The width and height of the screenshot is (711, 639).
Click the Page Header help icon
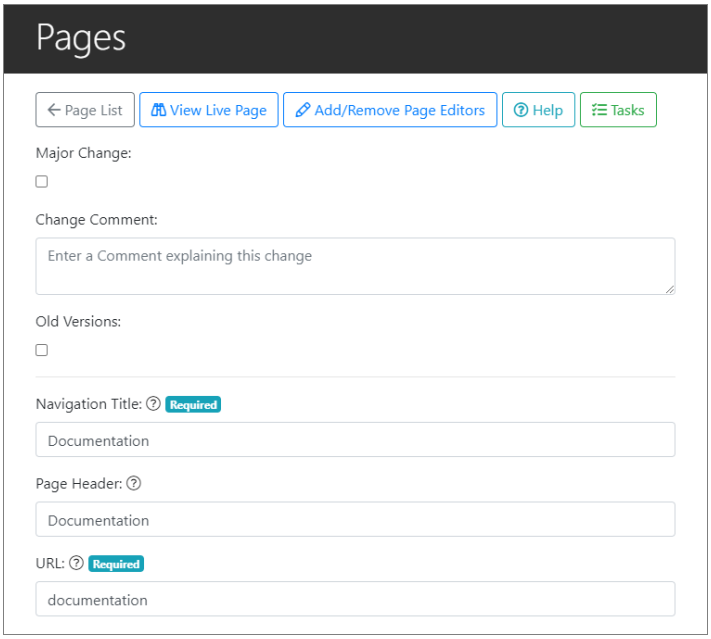coord(134,483)
